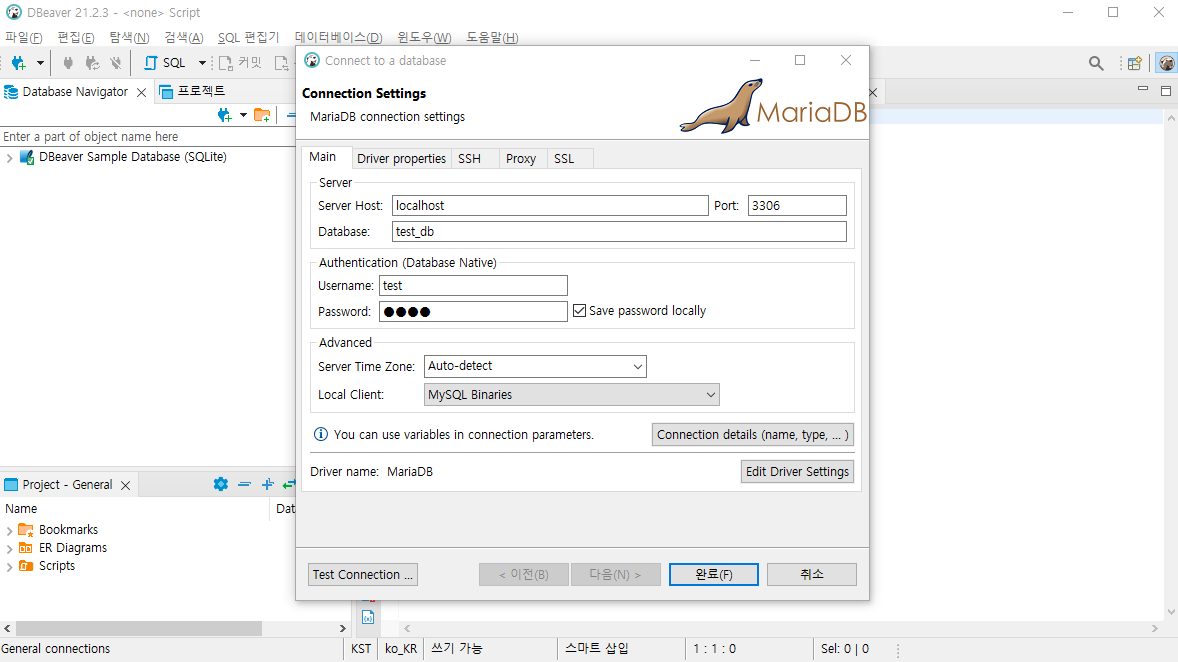Image resolution: width=1178 pixels, height=662 pixels.
Task: Click the 취소 cancel button
Action: (x=811, y=574)
